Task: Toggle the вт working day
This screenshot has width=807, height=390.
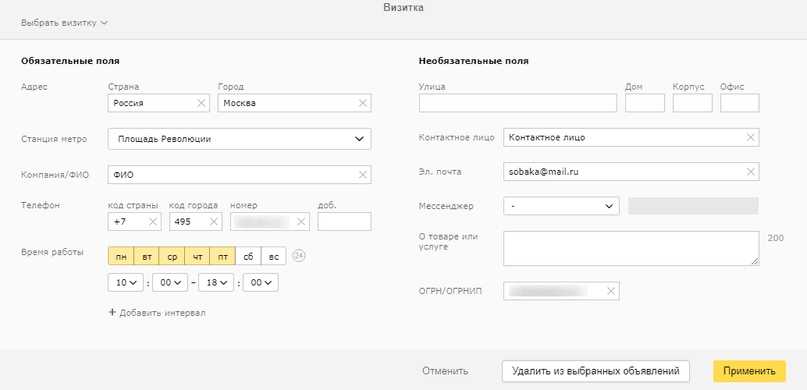Action: click(147, 256)
